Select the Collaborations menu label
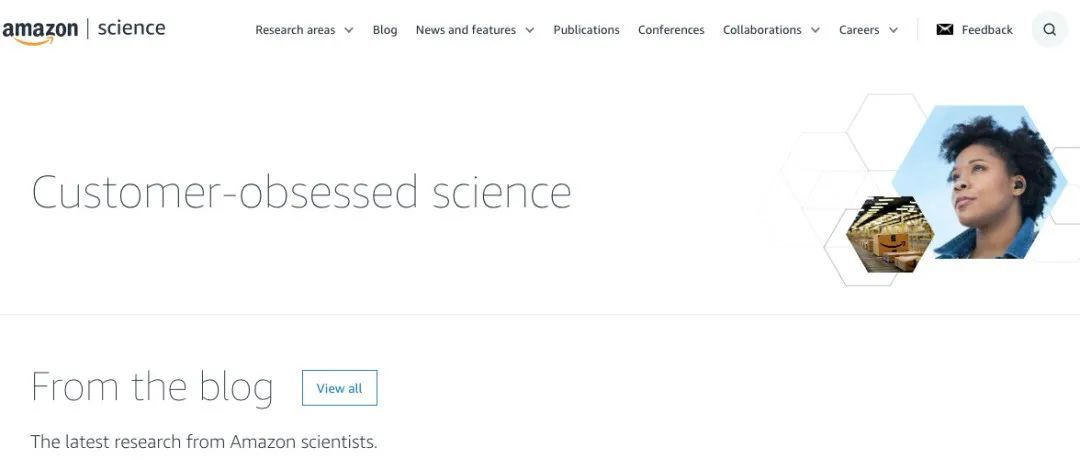 click(762, 30)
